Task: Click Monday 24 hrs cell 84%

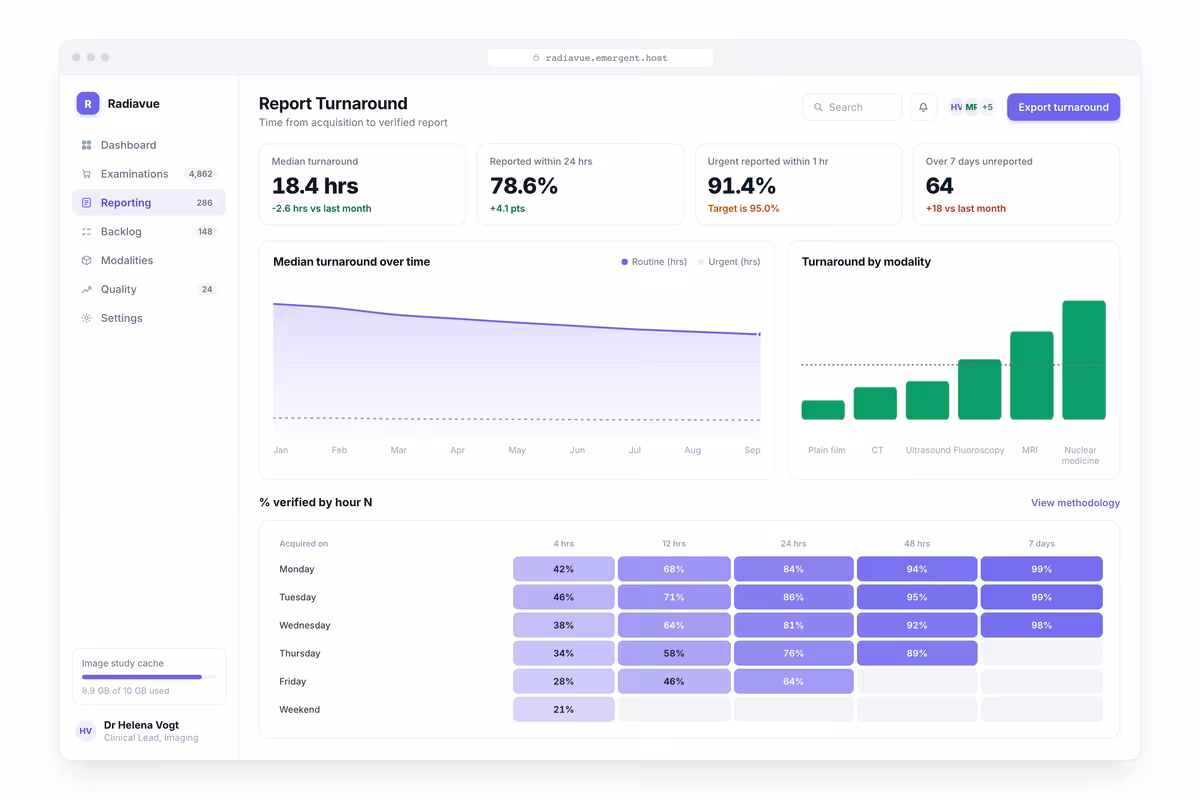Action: (x=793, y=569)
